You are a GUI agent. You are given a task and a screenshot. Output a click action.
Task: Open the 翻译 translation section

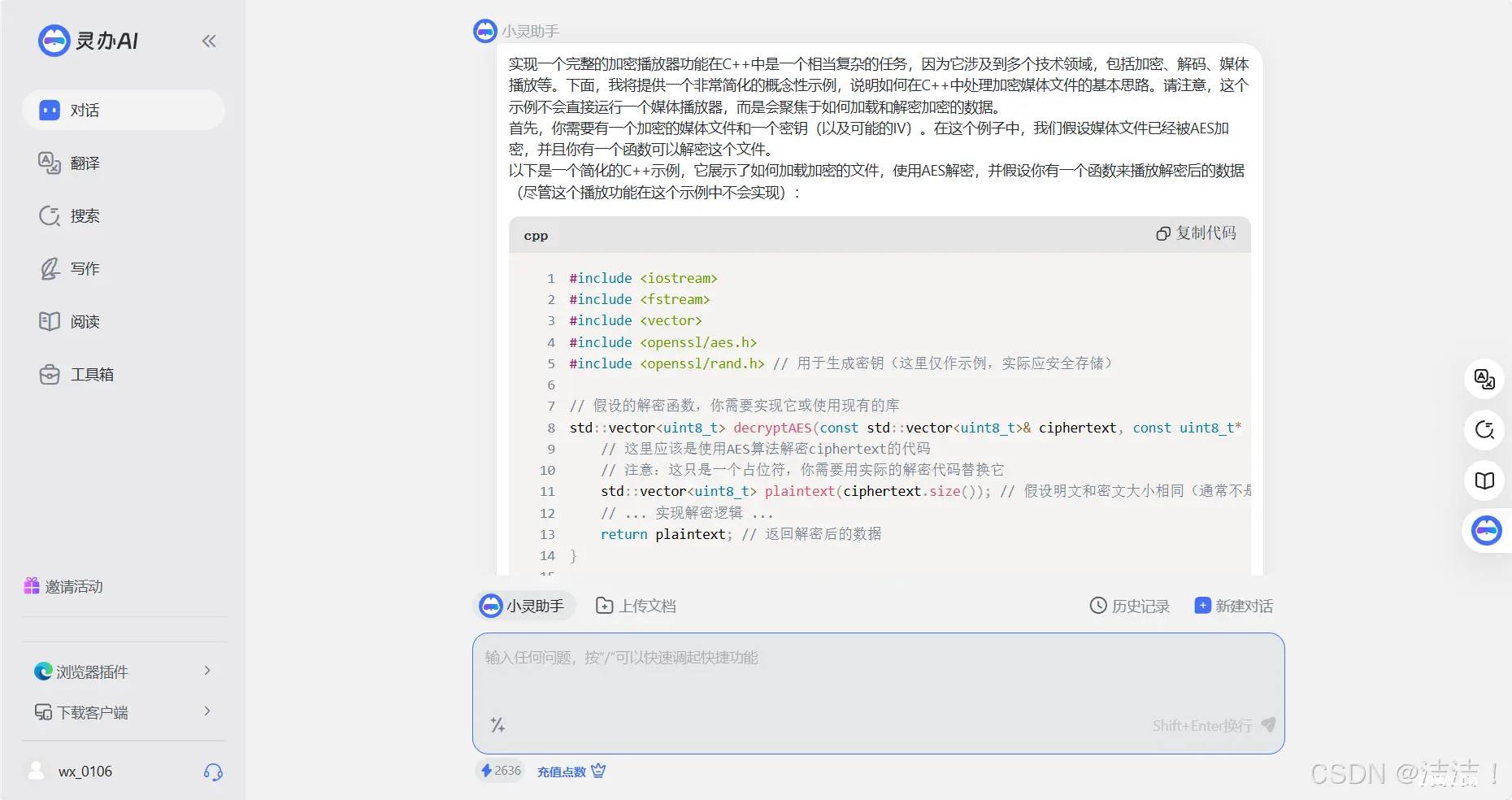[124, 163]
